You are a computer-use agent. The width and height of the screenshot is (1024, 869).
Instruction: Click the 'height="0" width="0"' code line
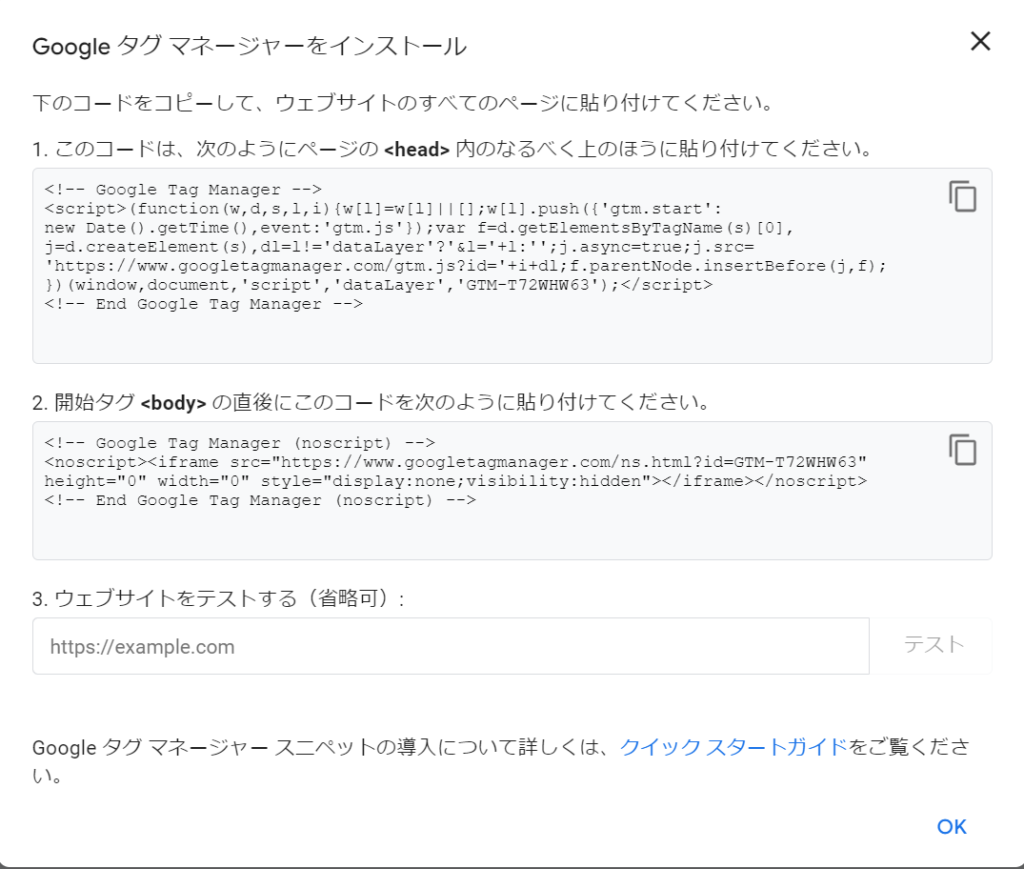(455, 481)
